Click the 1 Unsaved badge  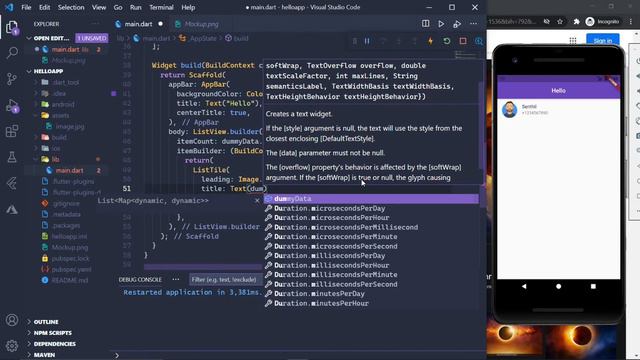click(92, 38)
